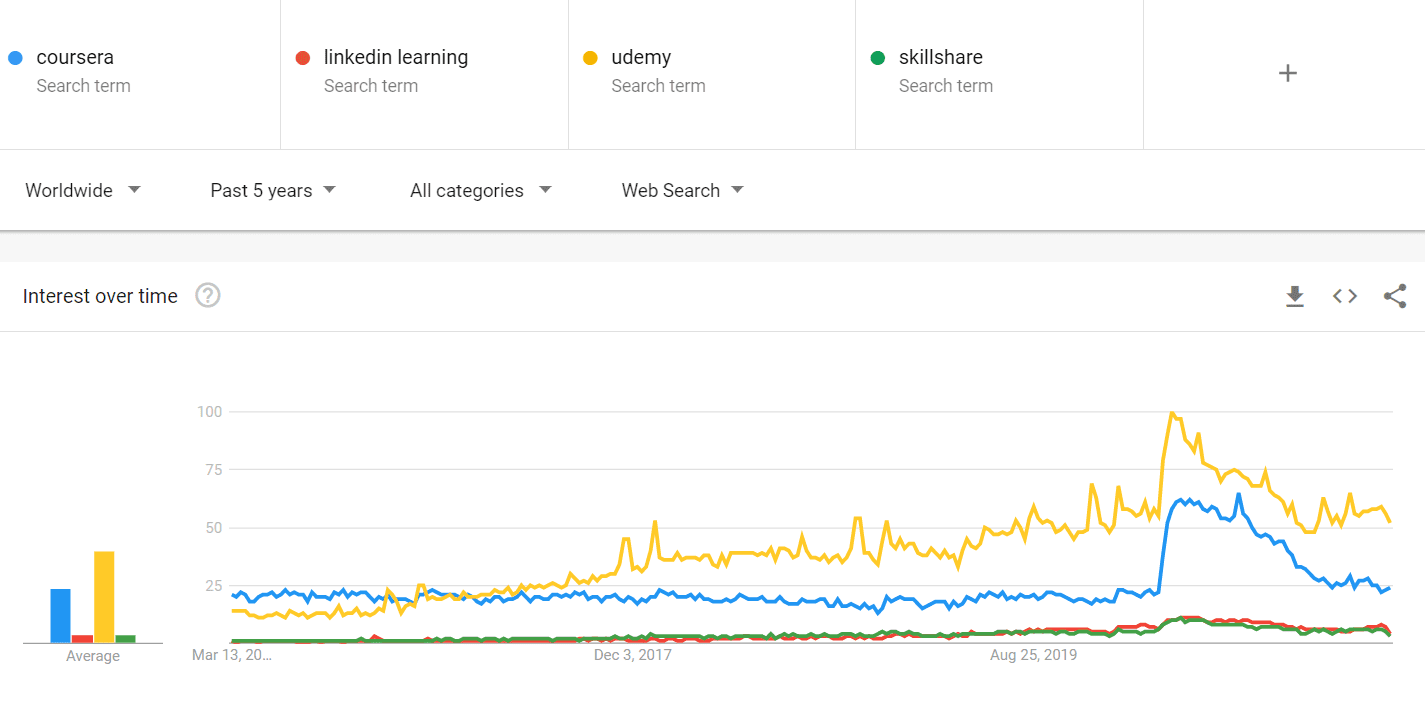1425x718 pixels.
Task: Edit the coursera search term
Action: pyautogui.click(x=75, y=58)
